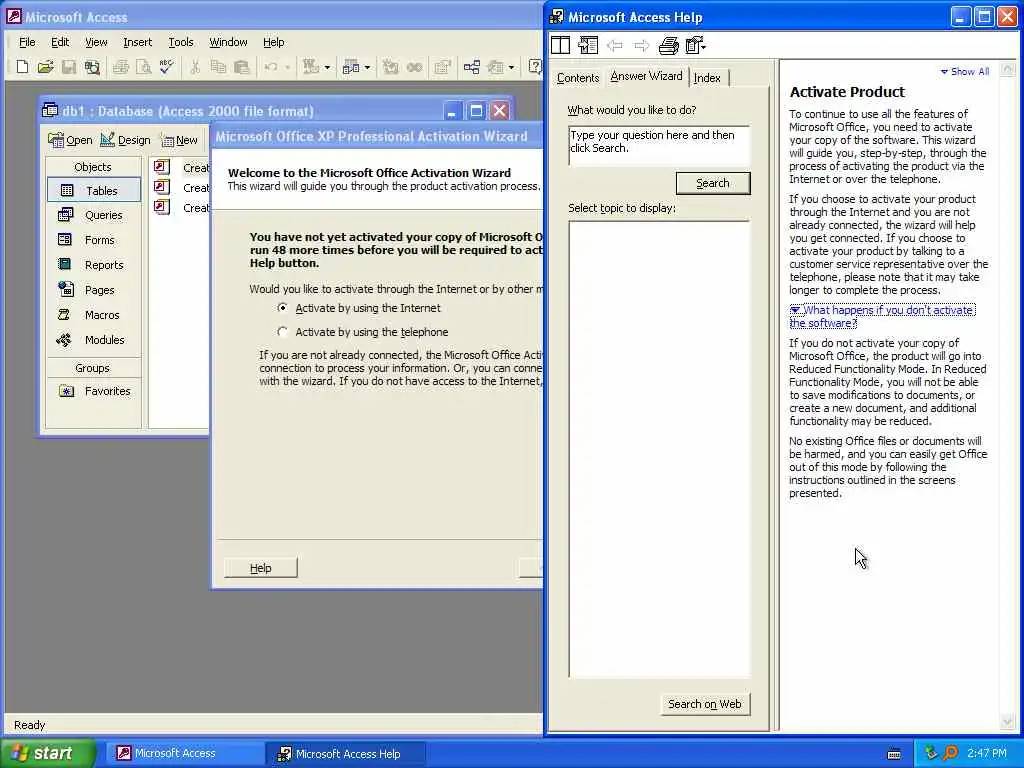Open the OfficeLinks dropdown arrow
Image resolution: width=1024 pixels, height=768 pixels.
(327, 67)
